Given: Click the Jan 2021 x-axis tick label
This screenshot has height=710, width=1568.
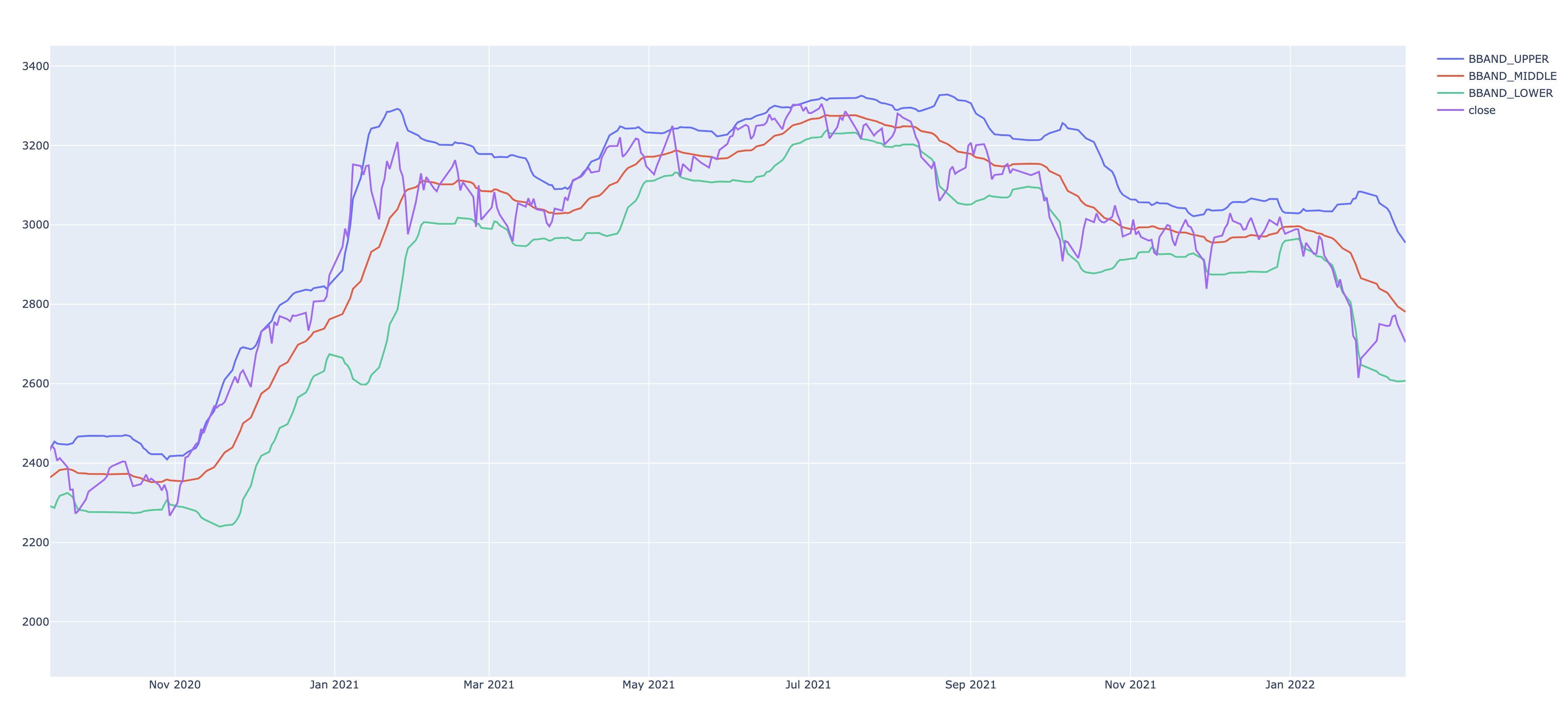Looking at the screenshot, I should 334,684.
